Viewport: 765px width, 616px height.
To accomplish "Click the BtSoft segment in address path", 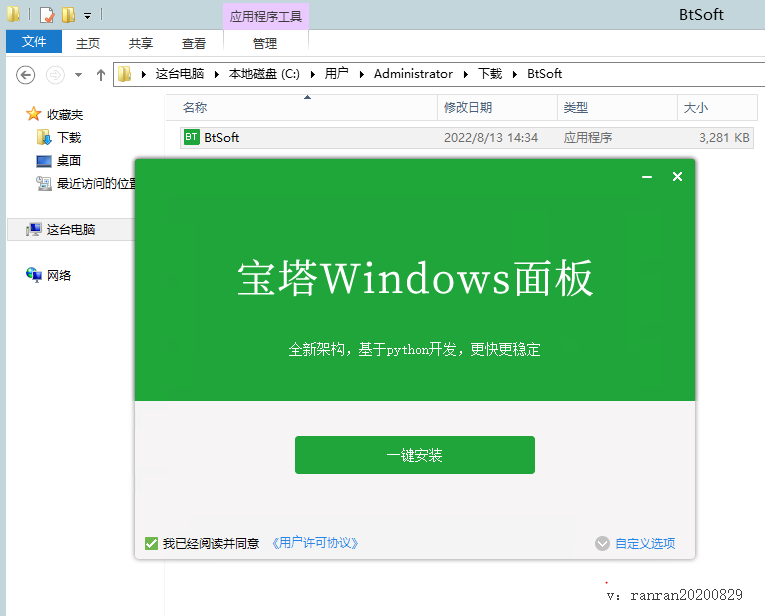I will [x=544, y=74].
